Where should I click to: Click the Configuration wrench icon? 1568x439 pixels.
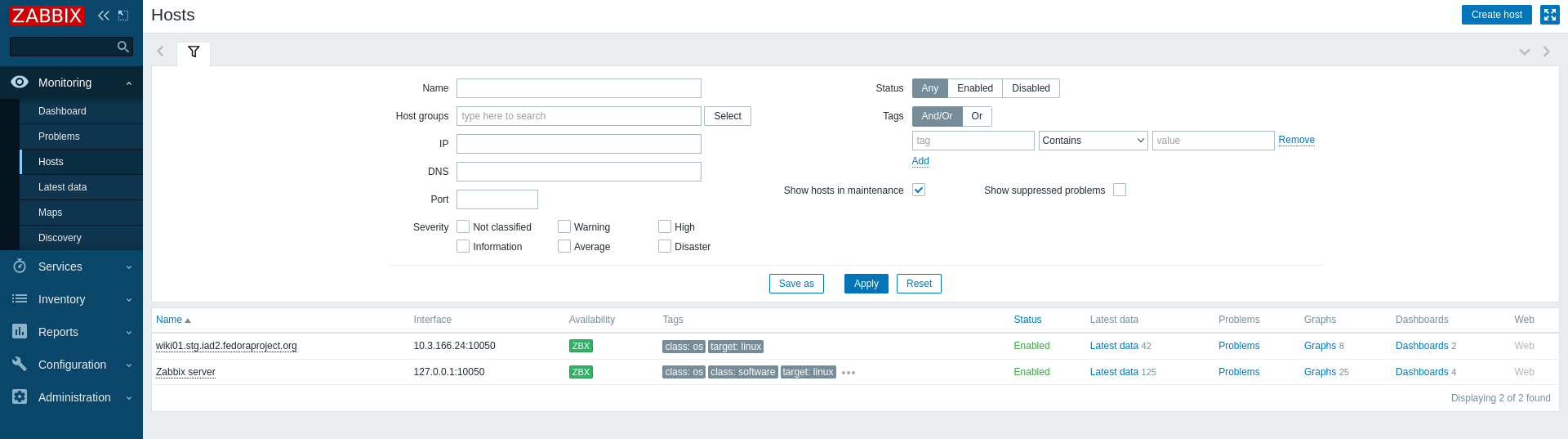coord(20,364)
